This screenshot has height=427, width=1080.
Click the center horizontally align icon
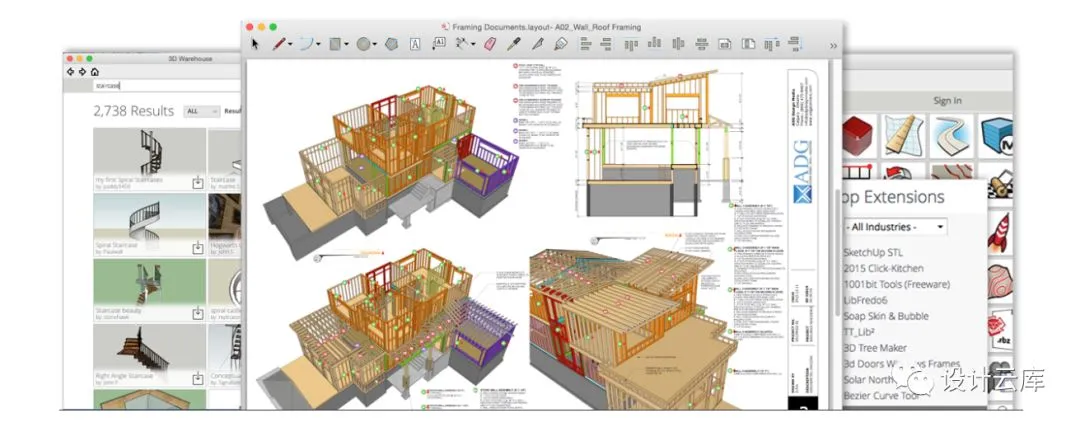coord(702,44)
